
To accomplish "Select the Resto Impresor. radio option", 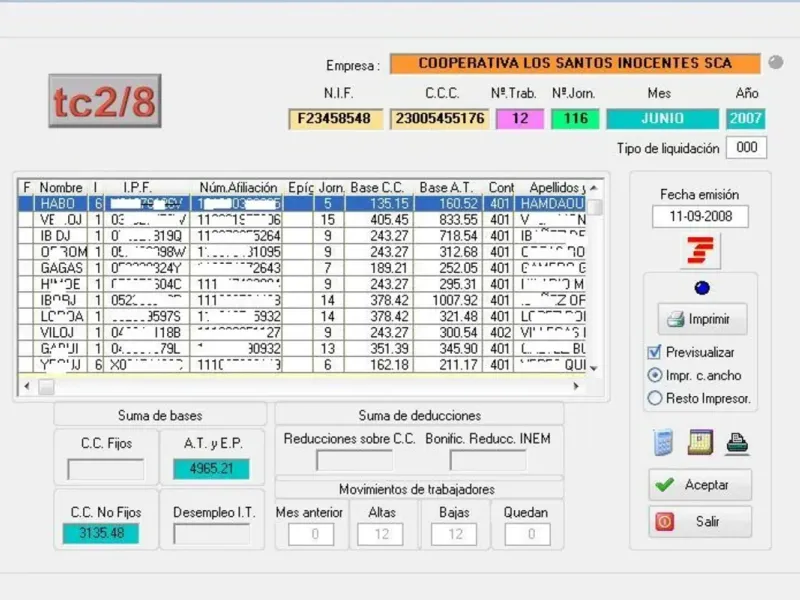I will click(x=655, y=398).
